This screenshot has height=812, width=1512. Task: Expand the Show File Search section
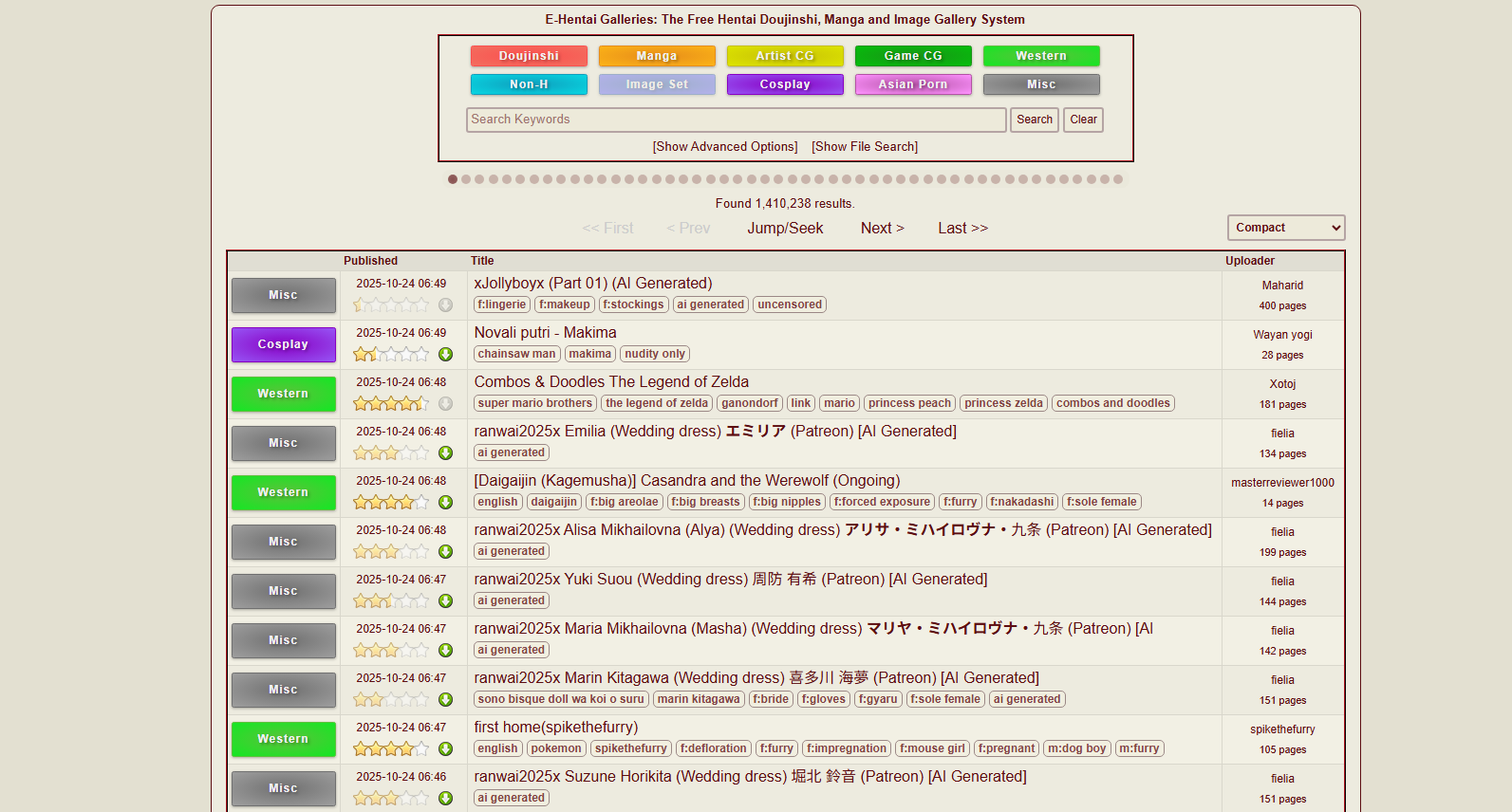point(865,147)
